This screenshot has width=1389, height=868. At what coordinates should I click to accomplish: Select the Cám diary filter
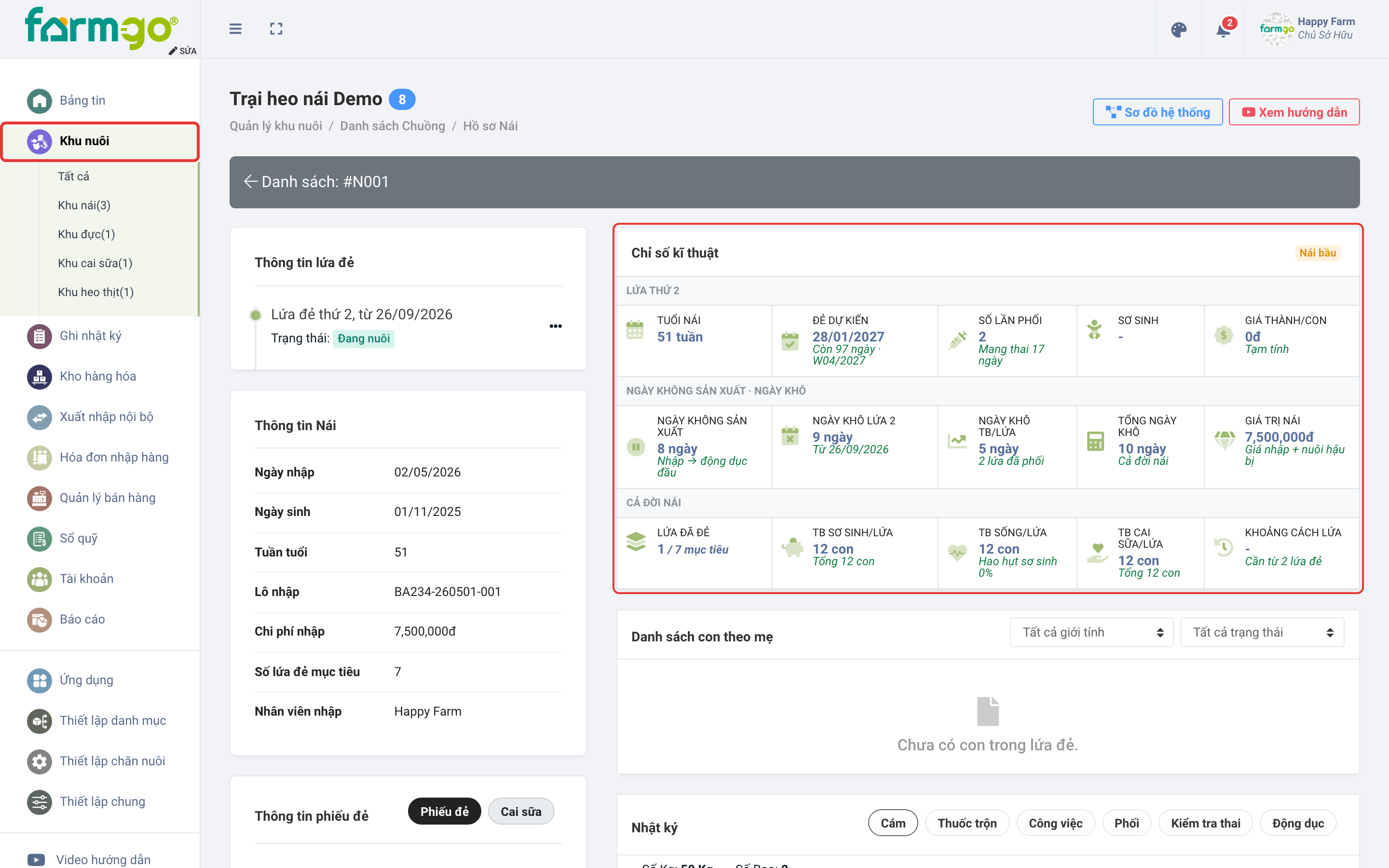coord(893,823)
